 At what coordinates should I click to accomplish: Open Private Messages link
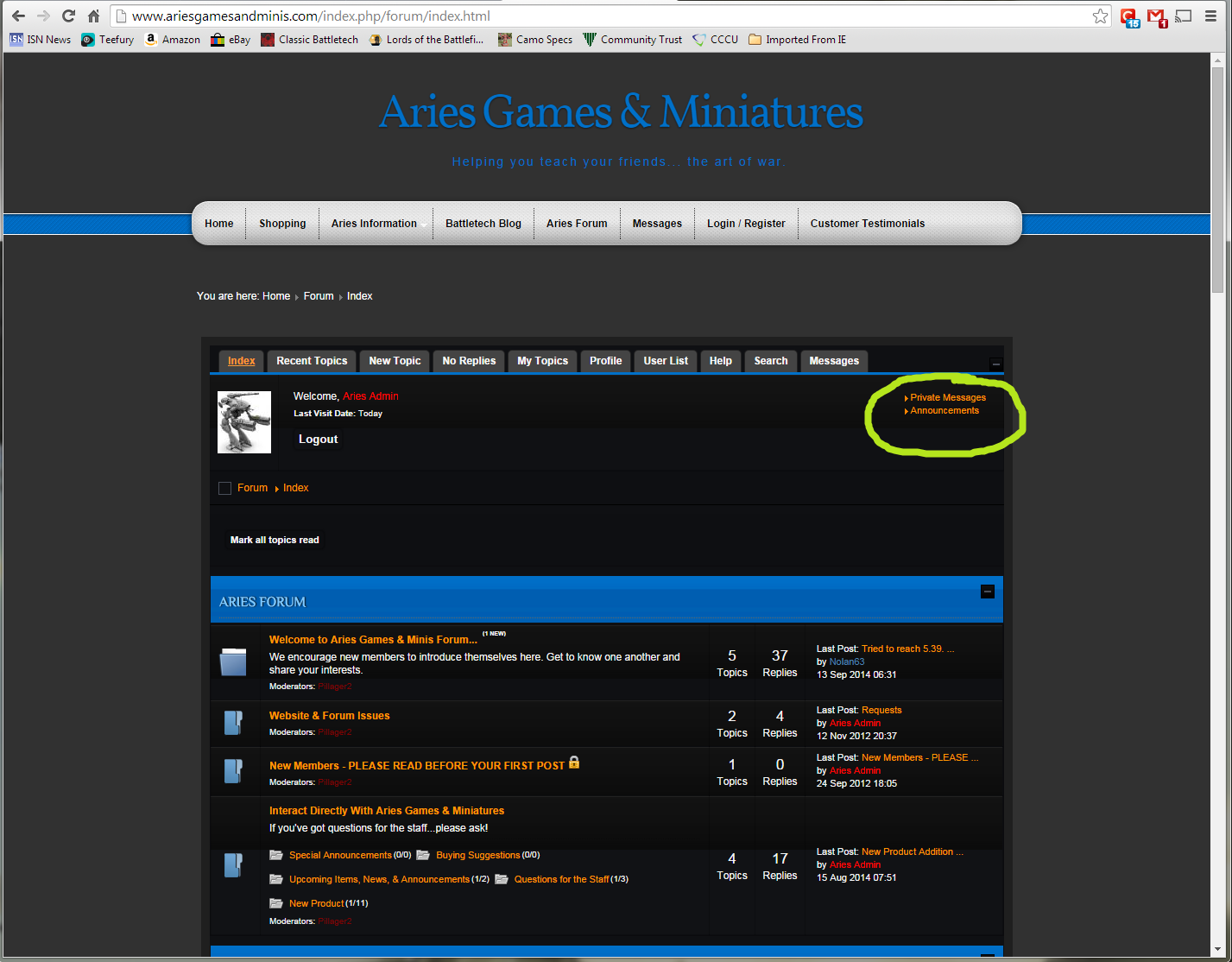(x=948, y=397)
